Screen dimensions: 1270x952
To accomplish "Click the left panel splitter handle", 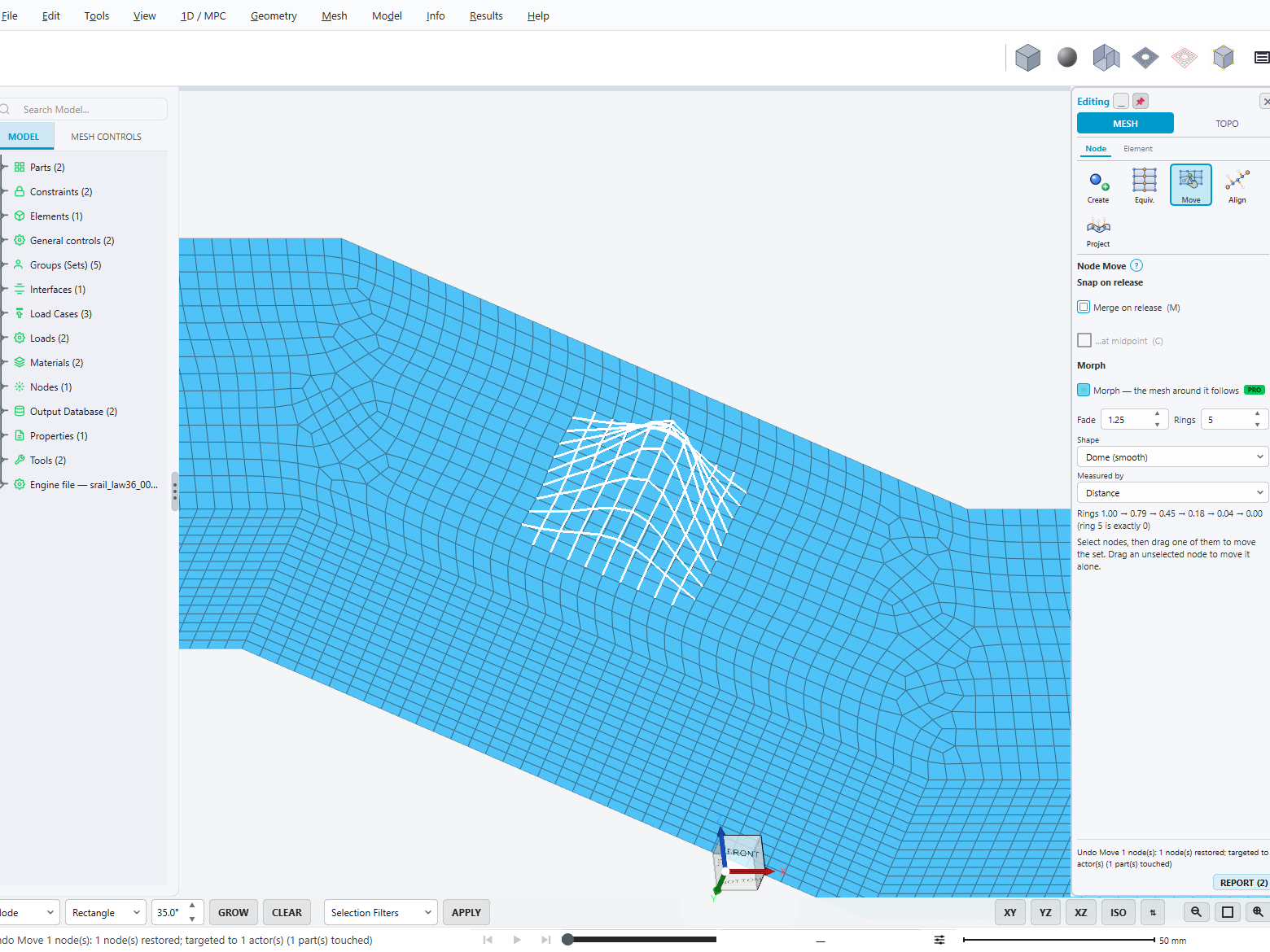I will [x=174, y=491].
